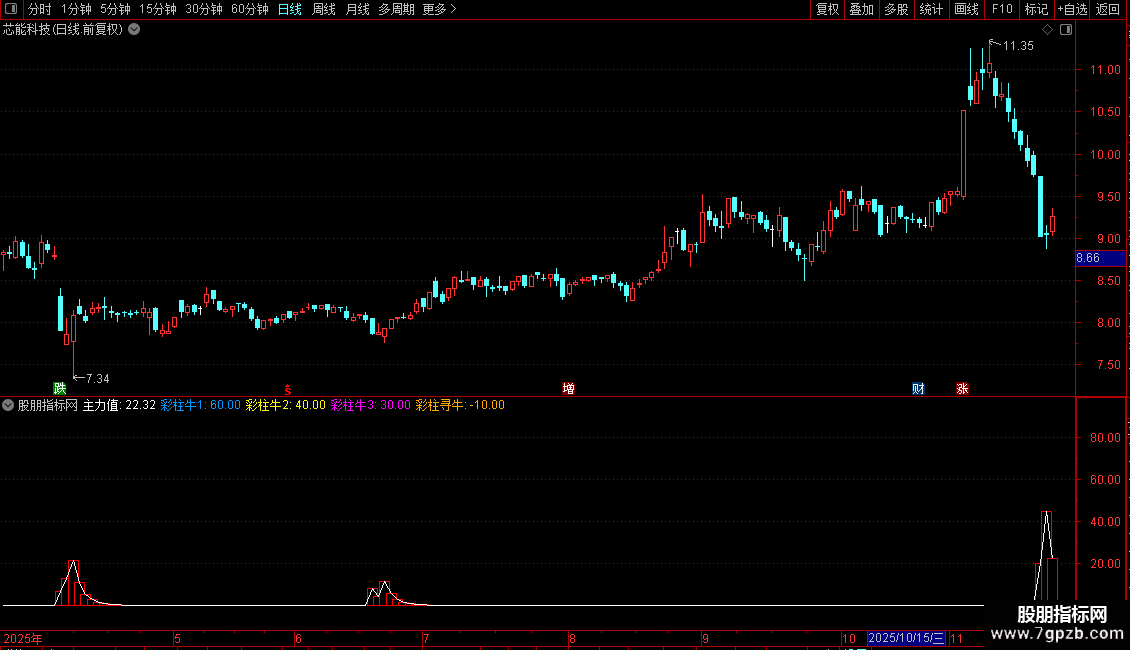Add the stock via +自选
1130x650 pixels.
coord(1072,9)
